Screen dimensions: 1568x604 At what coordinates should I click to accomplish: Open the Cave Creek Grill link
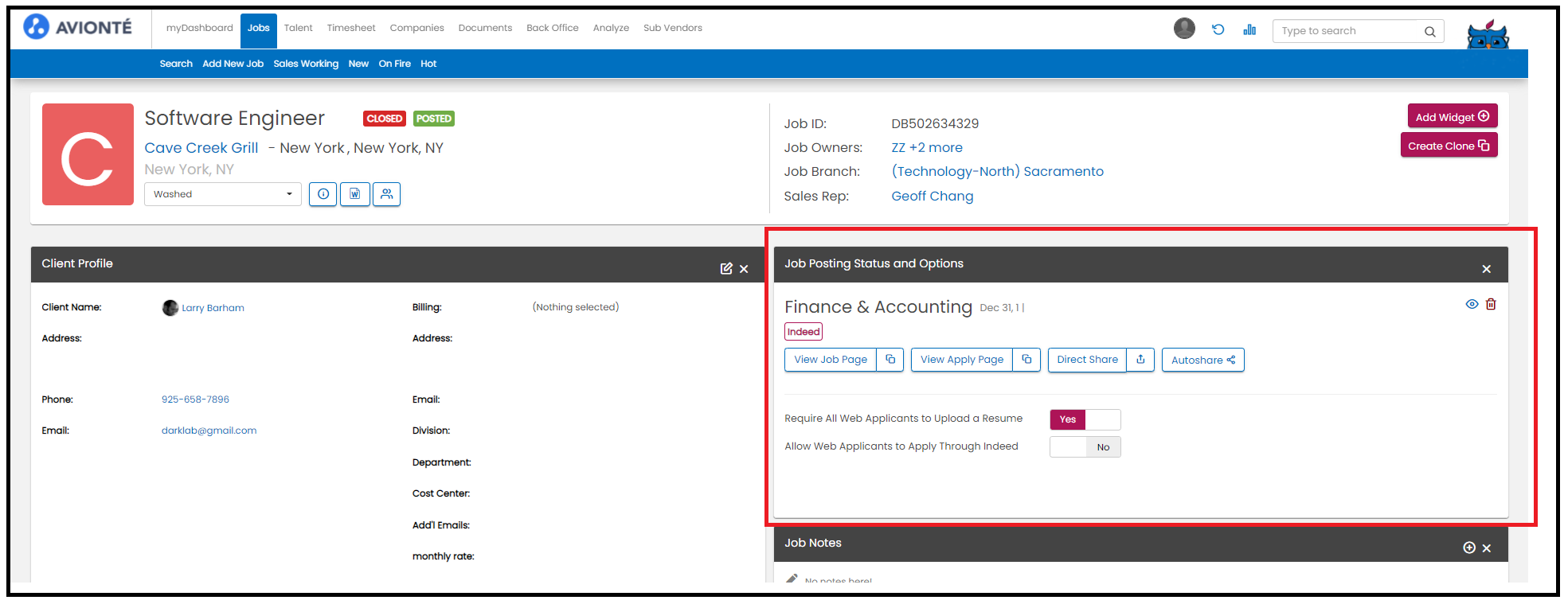[x=201, y=148]
